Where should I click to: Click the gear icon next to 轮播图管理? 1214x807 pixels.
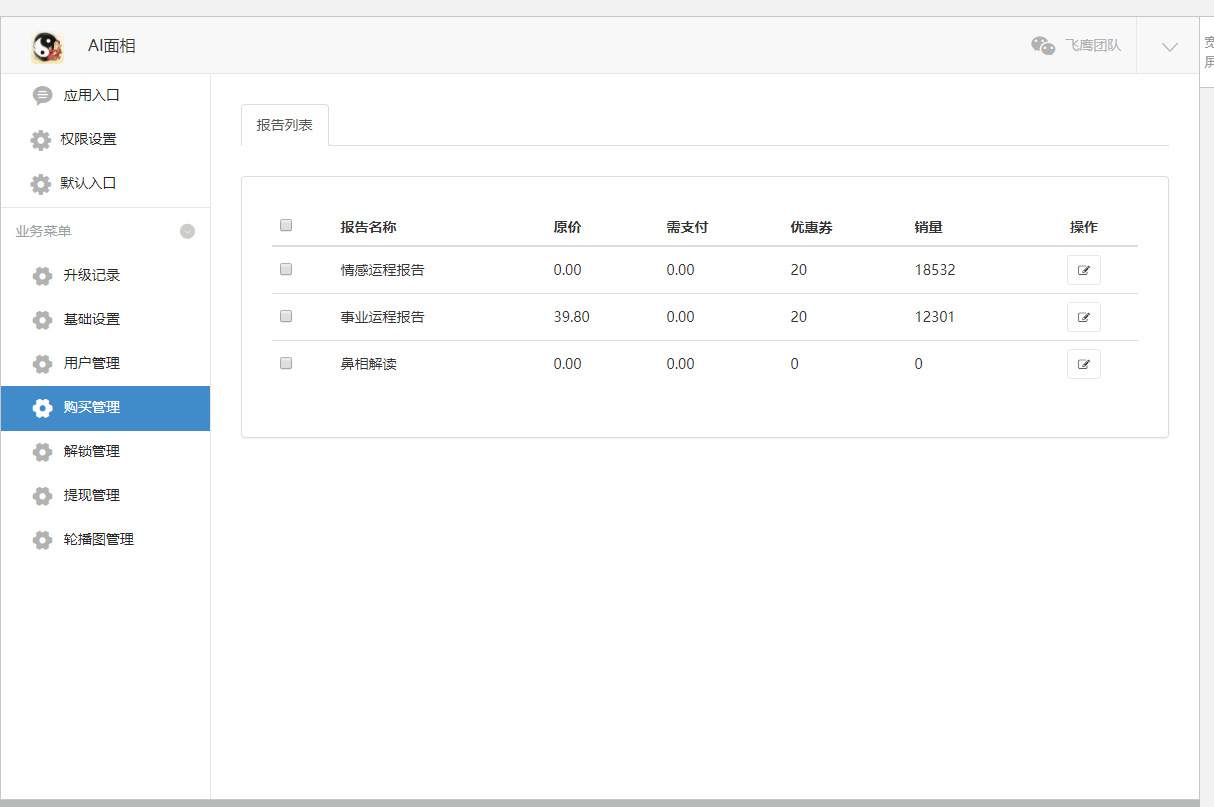click(42, 540)
